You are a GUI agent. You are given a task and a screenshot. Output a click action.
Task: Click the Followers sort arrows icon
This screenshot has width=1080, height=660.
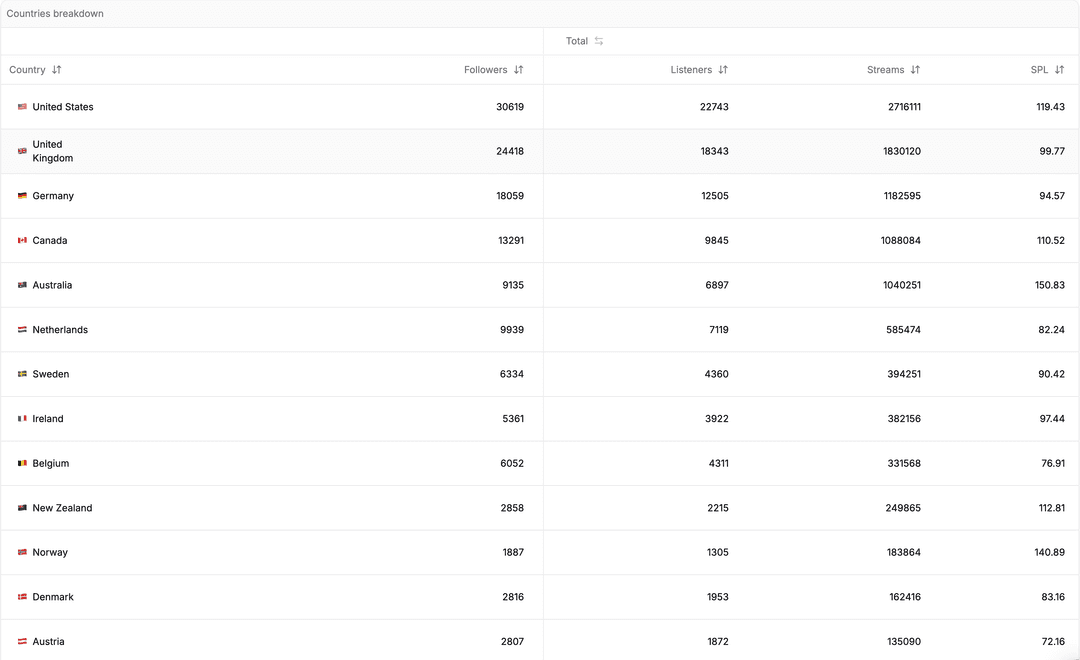click(518, 70)
